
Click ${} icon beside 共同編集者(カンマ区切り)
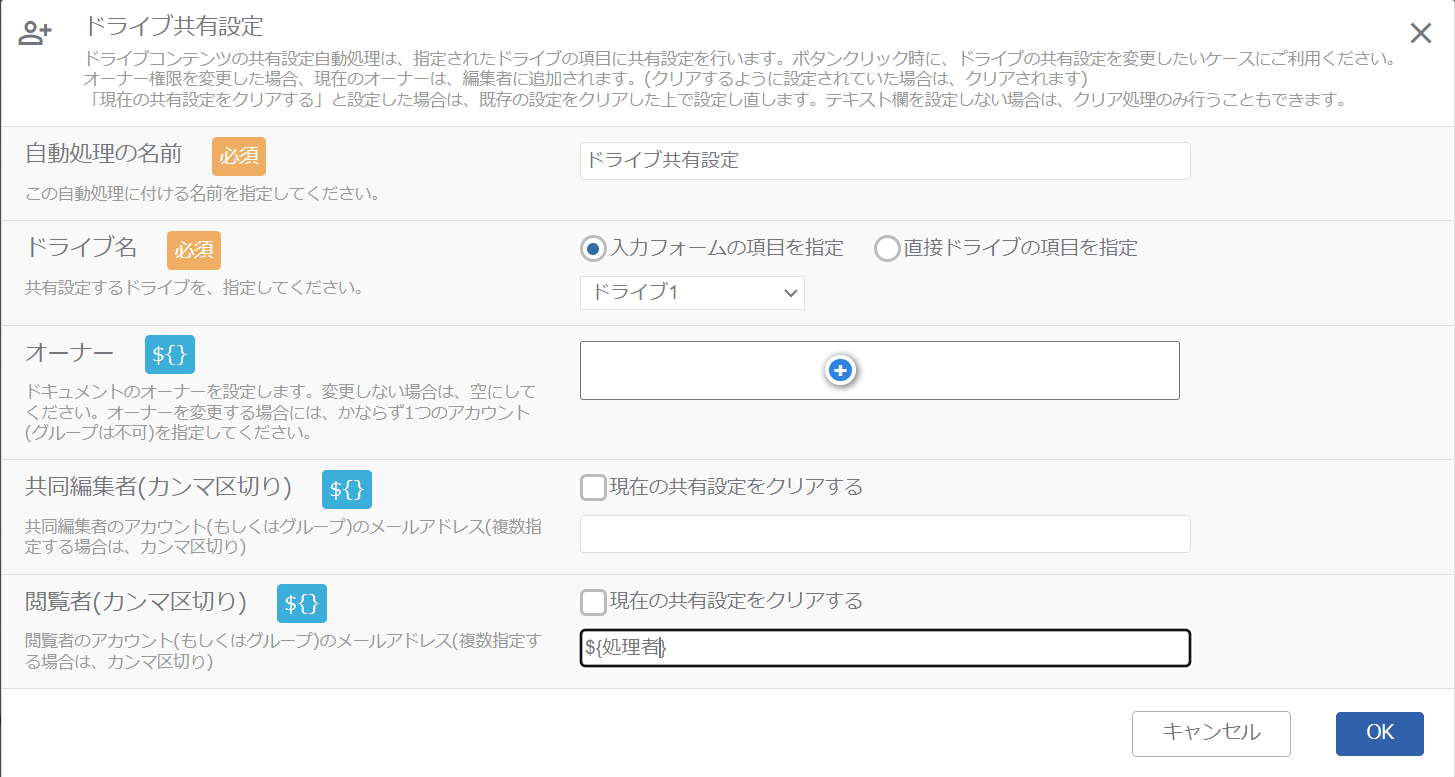click(x=347, y=490)
